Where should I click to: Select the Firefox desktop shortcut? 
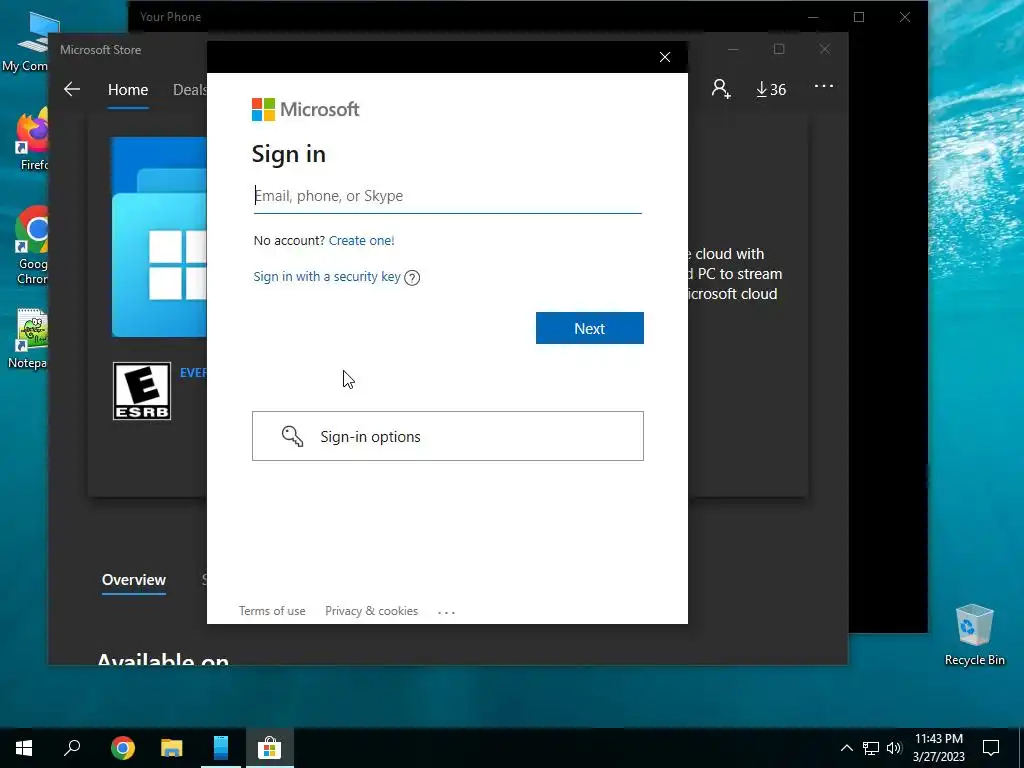(x=31, y=140)
